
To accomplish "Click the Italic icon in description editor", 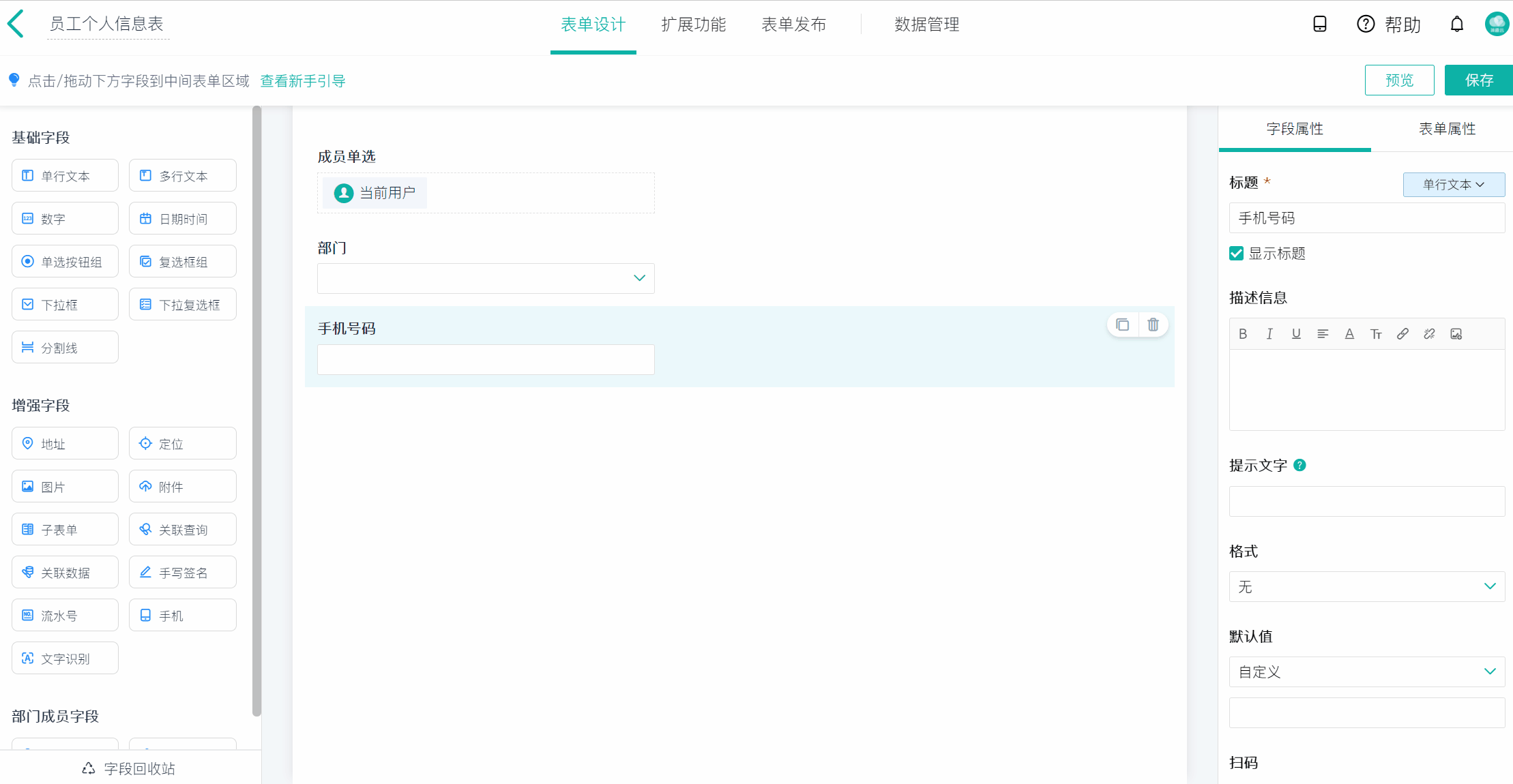I will pos(1269,334).
